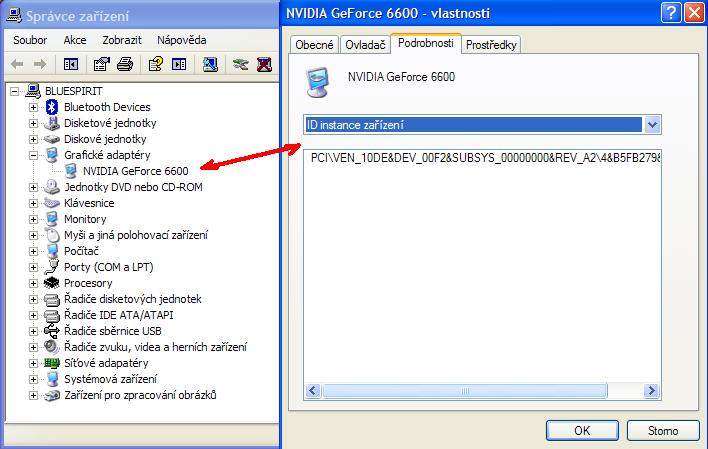Expand Řadiče zvuku, videa a herních zařízení
This screenshot has width=708, height=449.
coord(33,347)
